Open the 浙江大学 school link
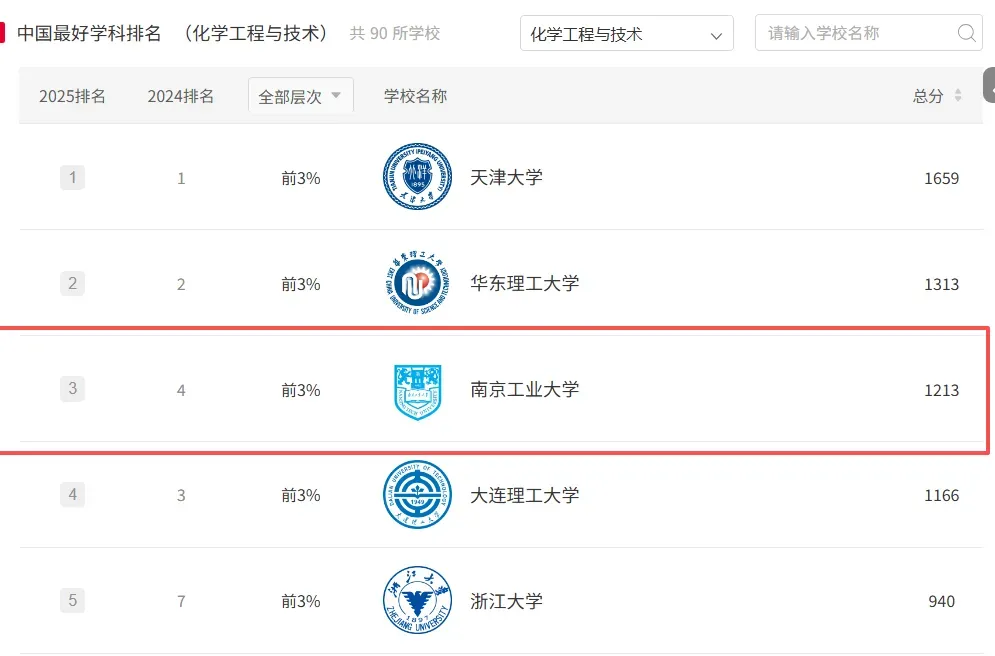 [x=506, y=601]
